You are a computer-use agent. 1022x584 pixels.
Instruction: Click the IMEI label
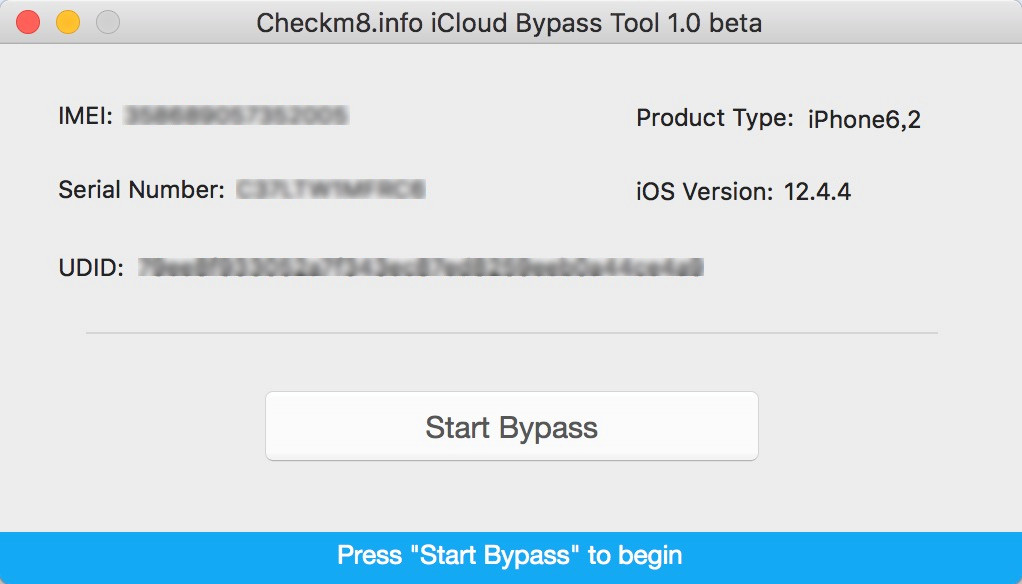tap(82, 115)
